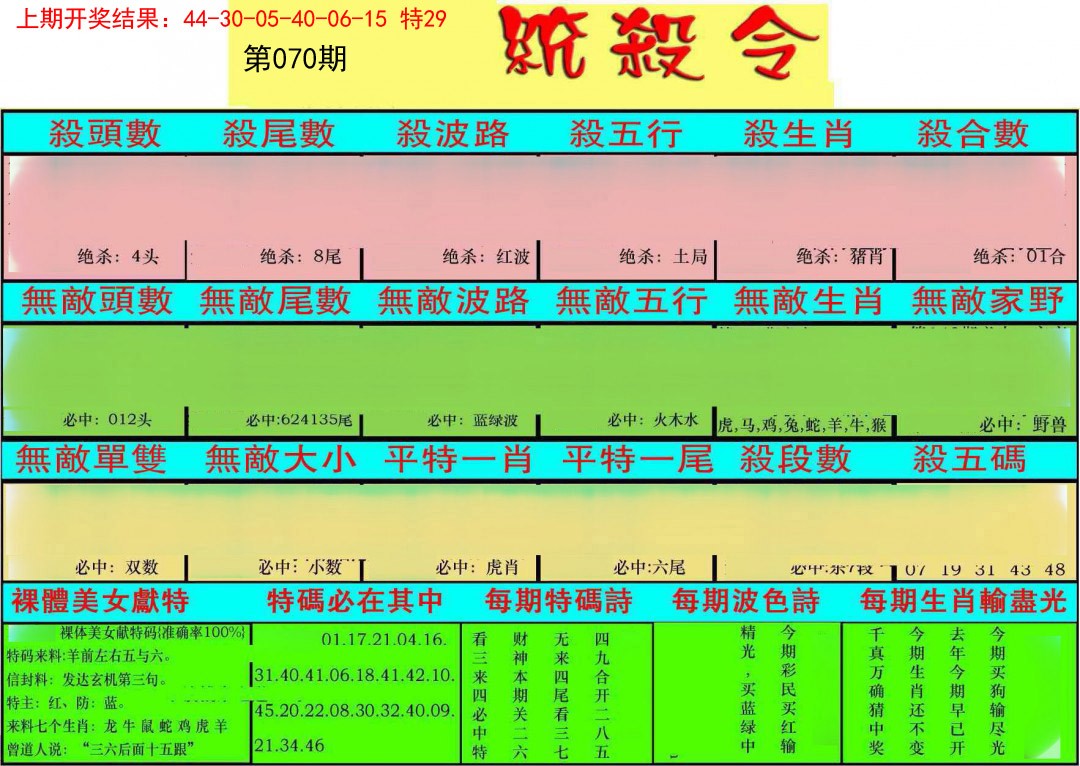Click the 每期生肖輸盡光 header

click(x=965, y=601)
